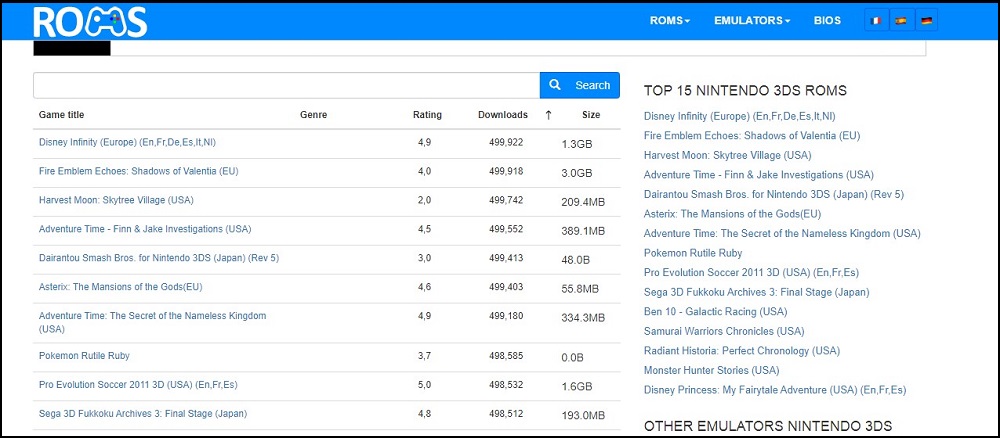
Task: Sort table by Rating column
Action: pos(427,115)
